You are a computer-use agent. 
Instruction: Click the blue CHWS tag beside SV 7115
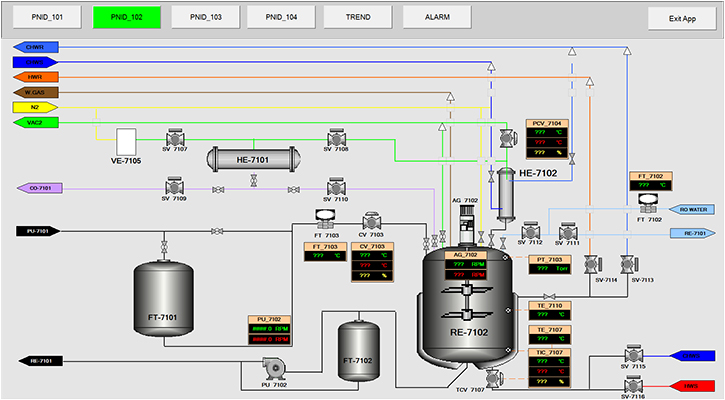click(692, 356)
